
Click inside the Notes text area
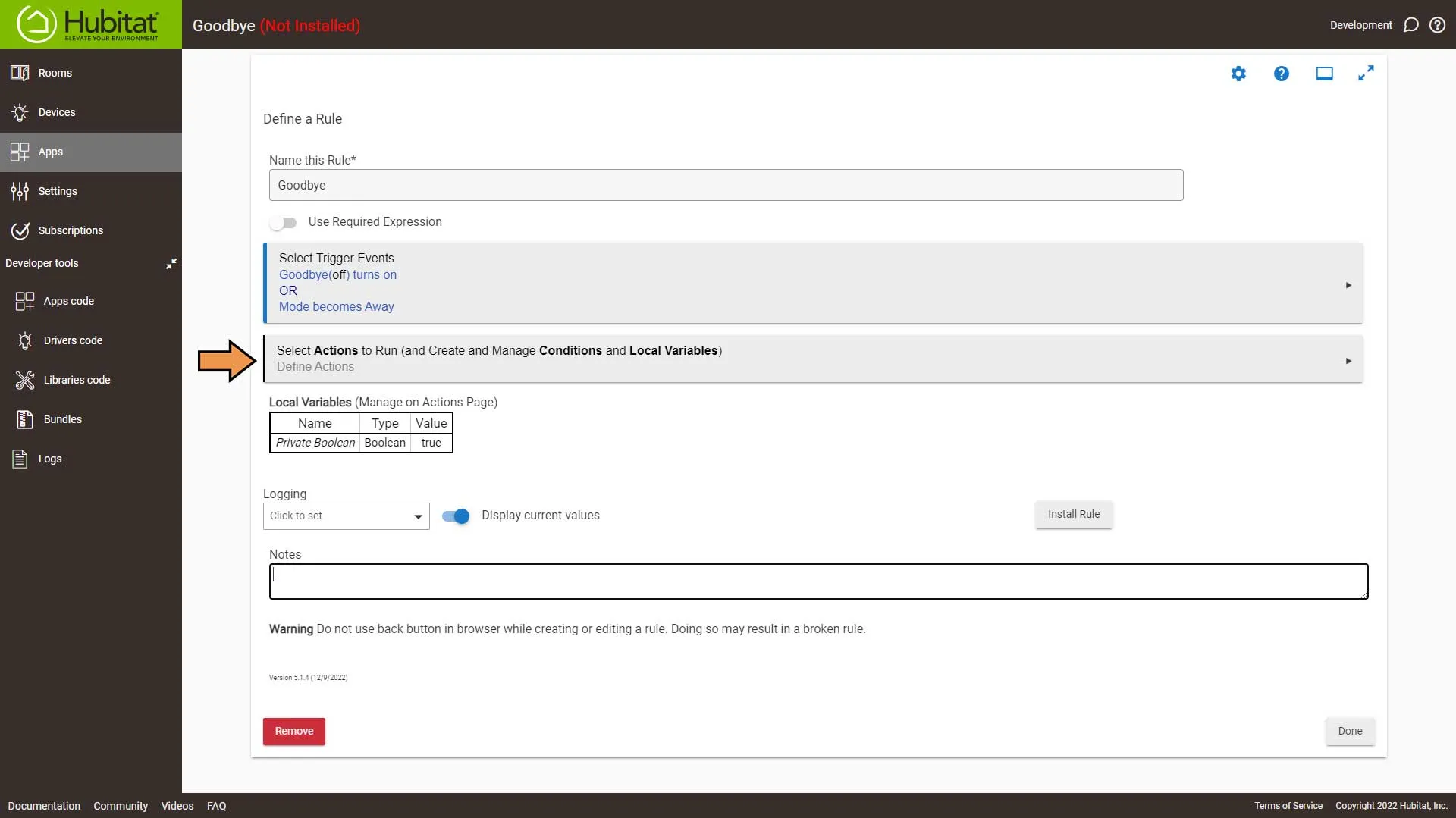[x=818, y=581]
